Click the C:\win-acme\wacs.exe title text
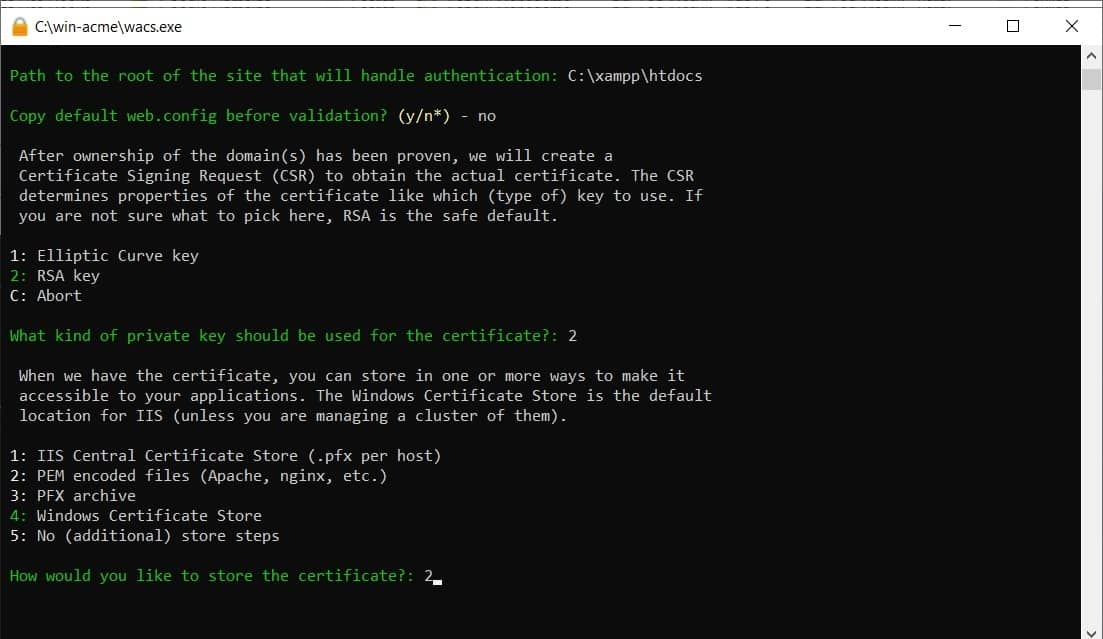The height and width of the screenshot is (639, 1103). (108, 27)
